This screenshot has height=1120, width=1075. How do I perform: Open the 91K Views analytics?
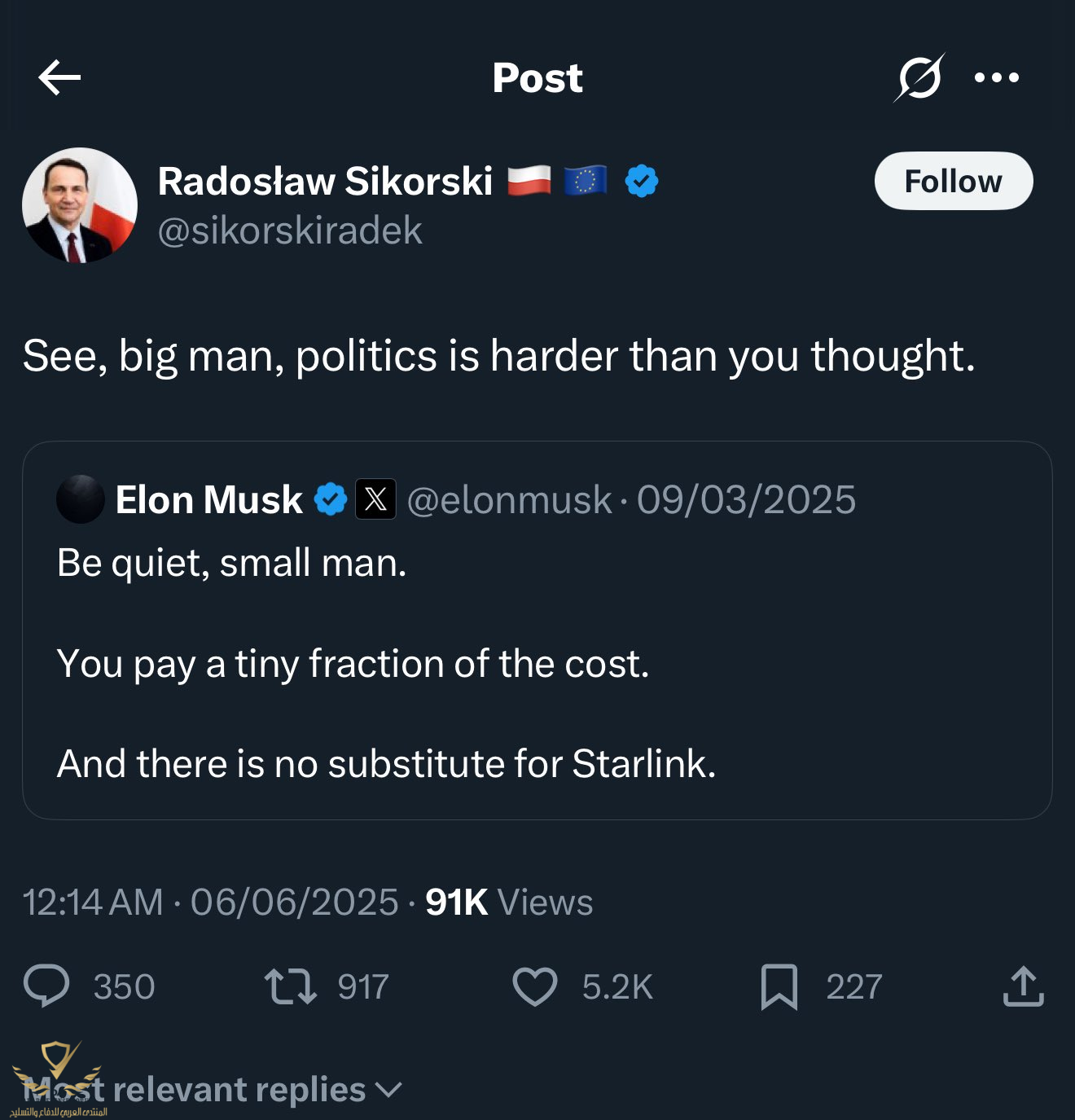(509, 903)
